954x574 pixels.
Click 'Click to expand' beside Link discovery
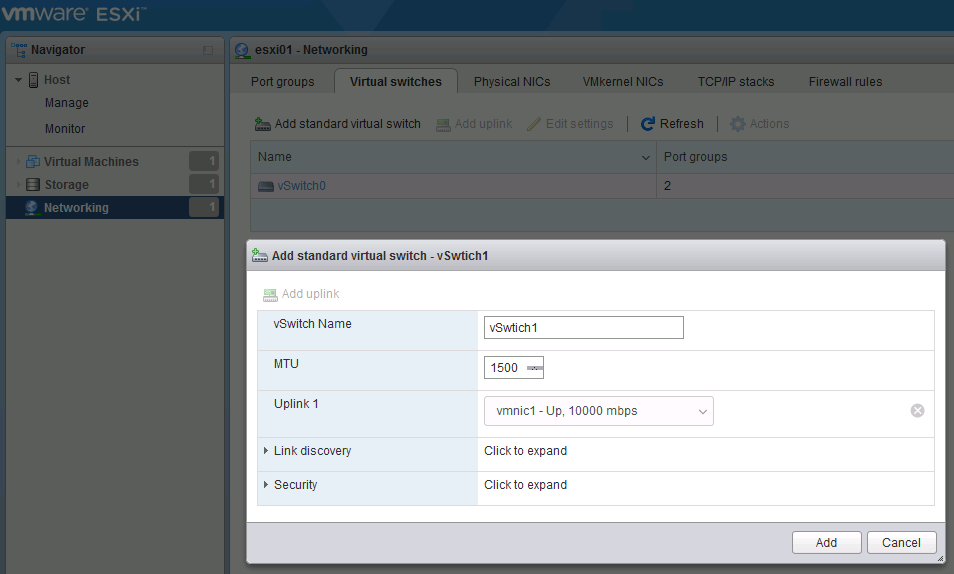pyautogui.click(x=525, y=451)
